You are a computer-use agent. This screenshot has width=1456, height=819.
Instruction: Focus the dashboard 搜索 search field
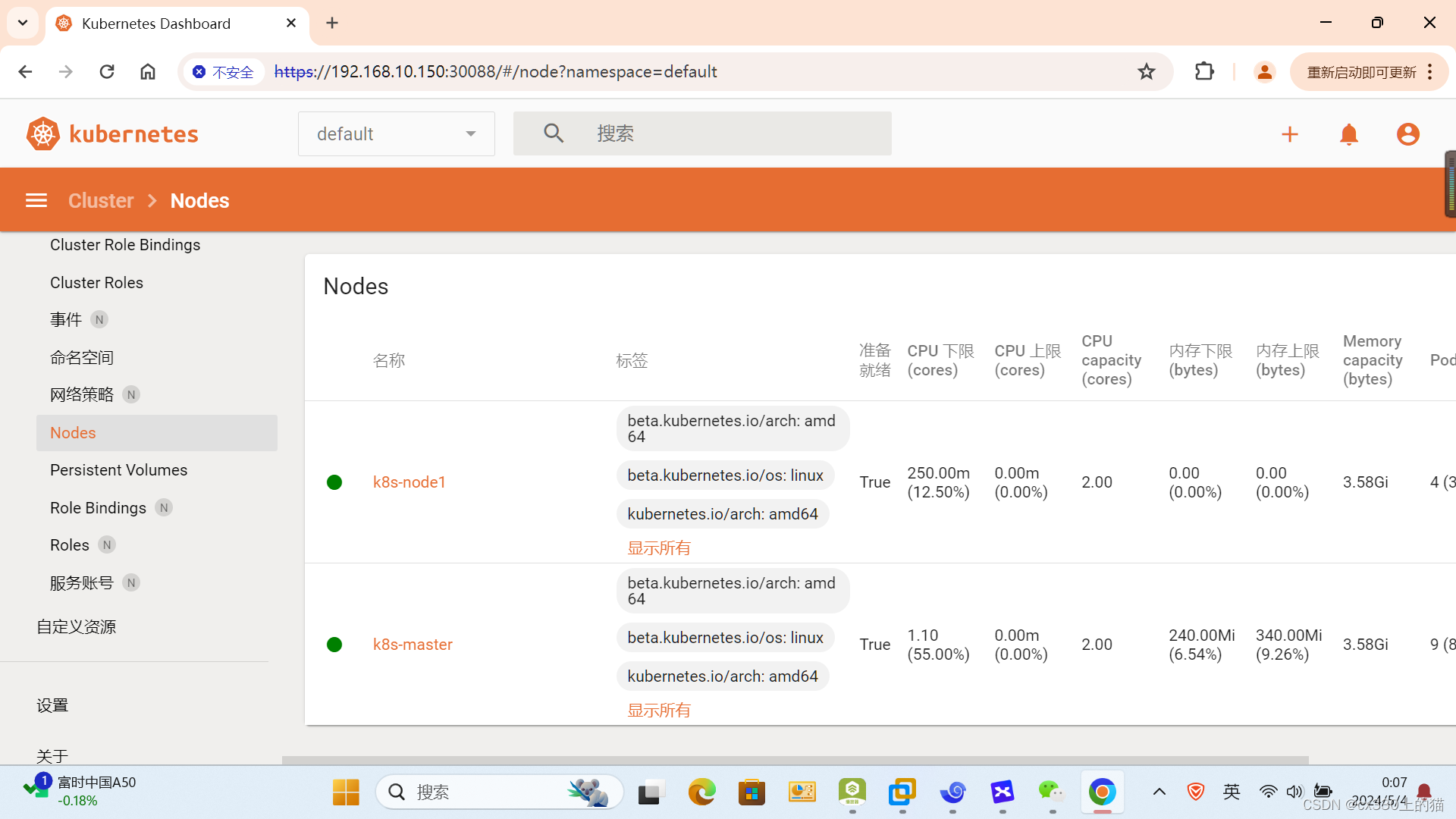click(x=702, y=134)
